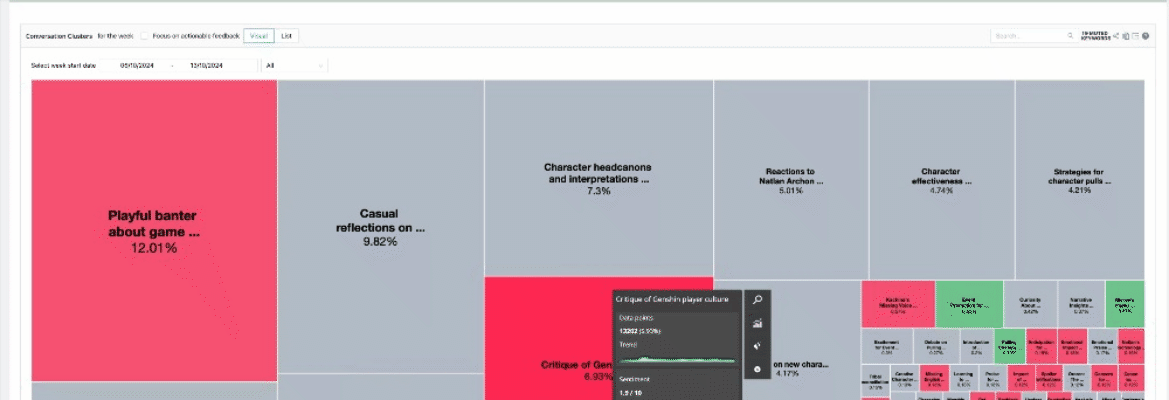Screen dimensions: 1169x400
Task: Open the help question mark icon
Action: (x=1145, y=36)
